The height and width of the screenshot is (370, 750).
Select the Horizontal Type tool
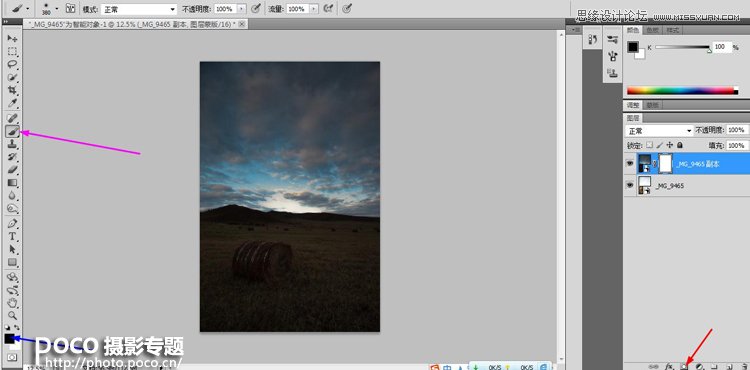click(x=12, y=236)
